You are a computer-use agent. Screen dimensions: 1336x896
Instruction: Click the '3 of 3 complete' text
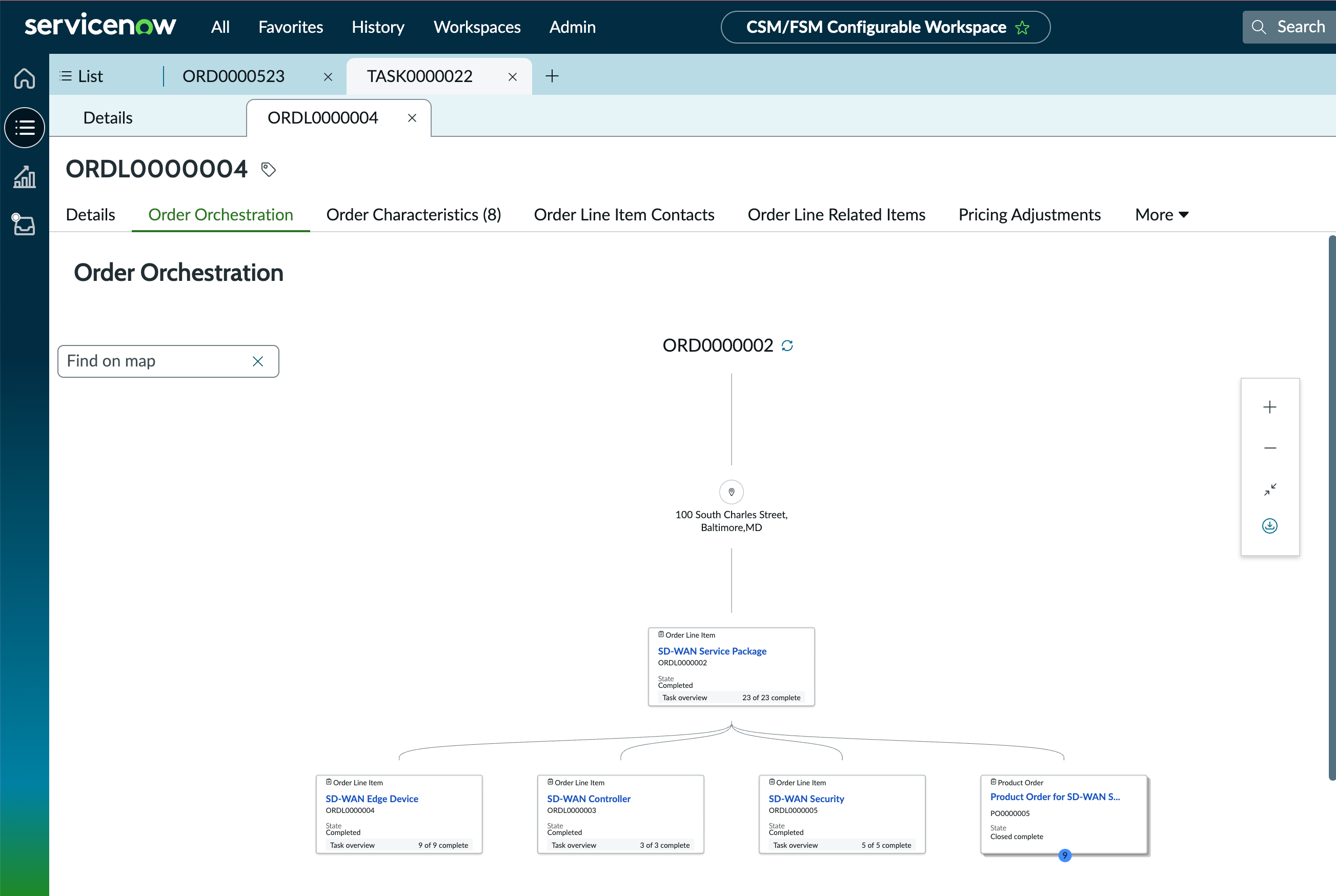[x=664, y=845]
